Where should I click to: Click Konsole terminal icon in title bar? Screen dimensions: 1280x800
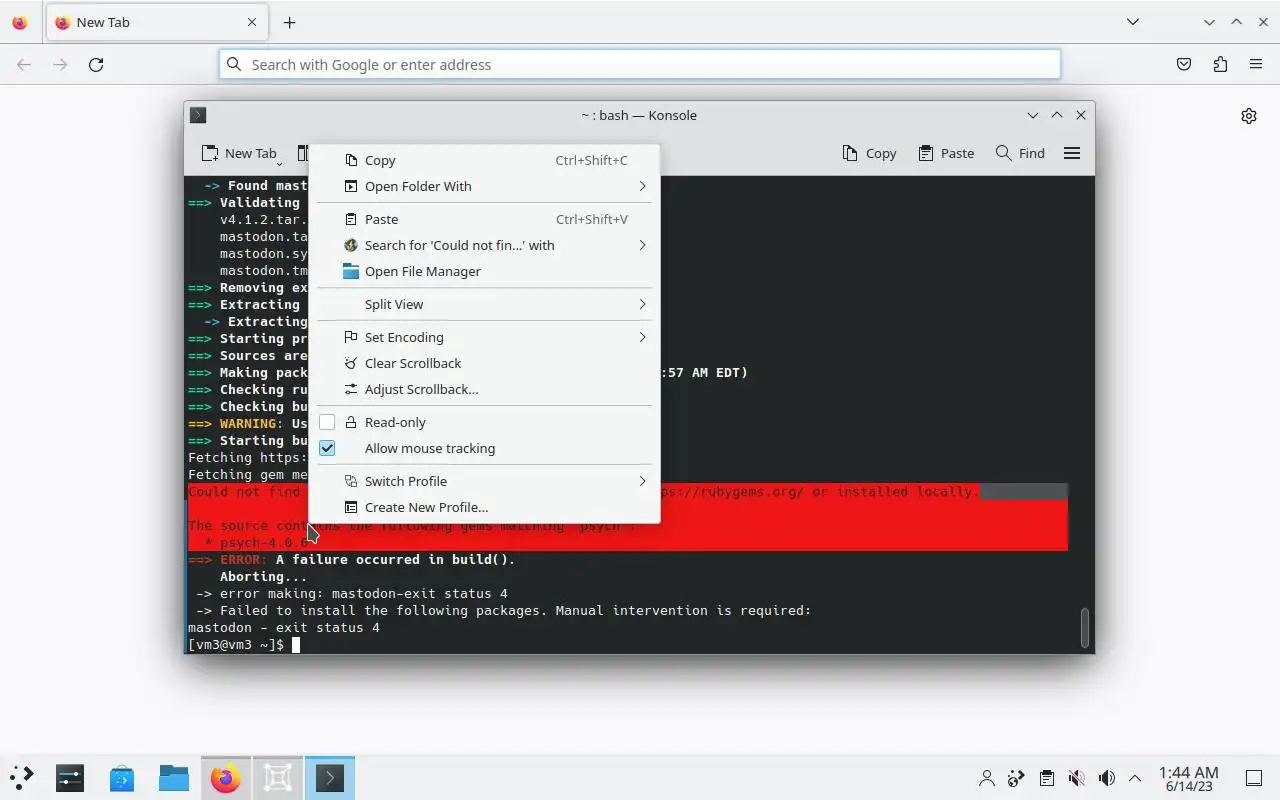[198, 115]
